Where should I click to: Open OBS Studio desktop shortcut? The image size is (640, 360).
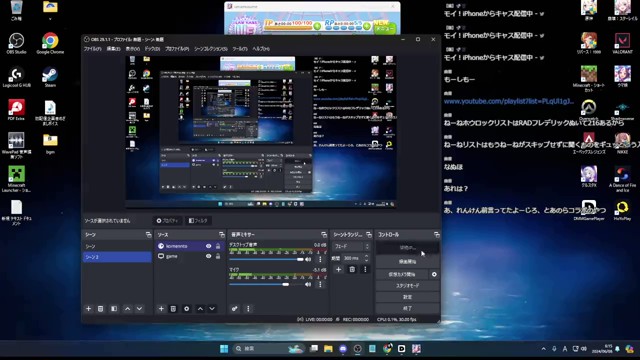pyautogui.click(x=16, y=43)
